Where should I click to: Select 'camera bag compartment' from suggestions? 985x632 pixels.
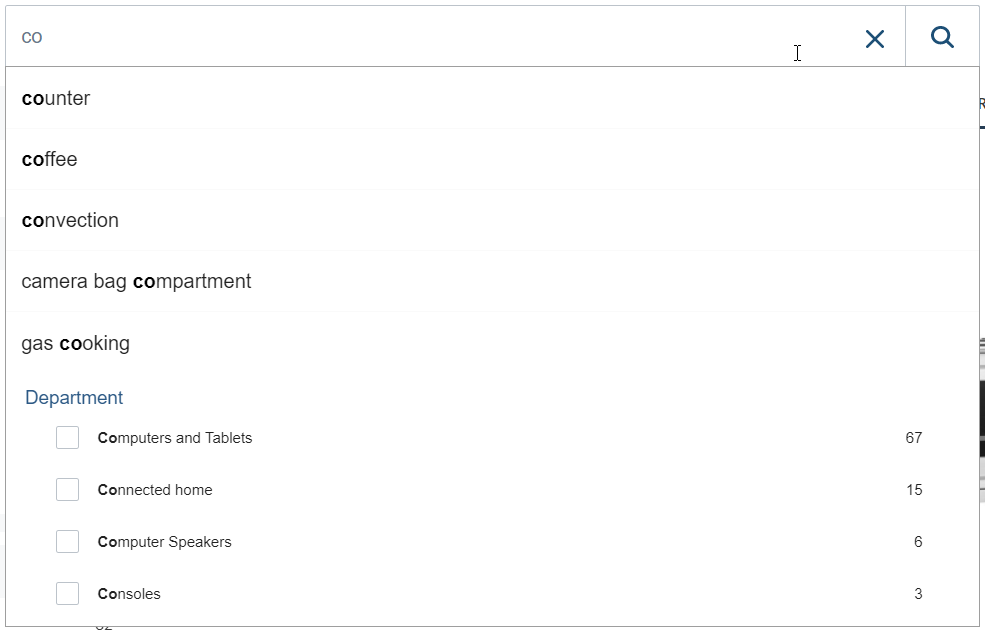tap(136, 281)
